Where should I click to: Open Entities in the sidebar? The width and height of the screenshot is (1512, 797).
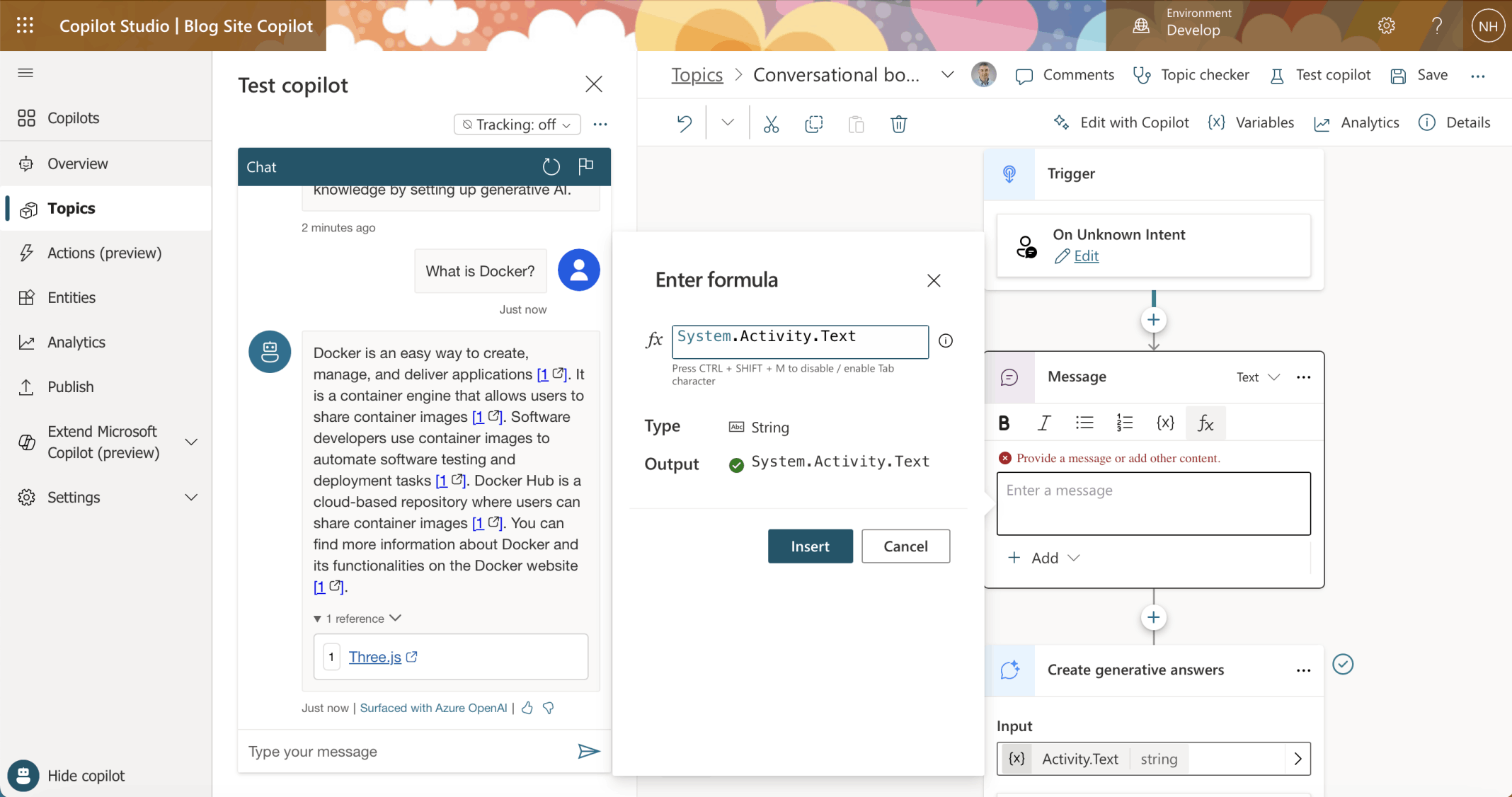click(x=71, y=297)
